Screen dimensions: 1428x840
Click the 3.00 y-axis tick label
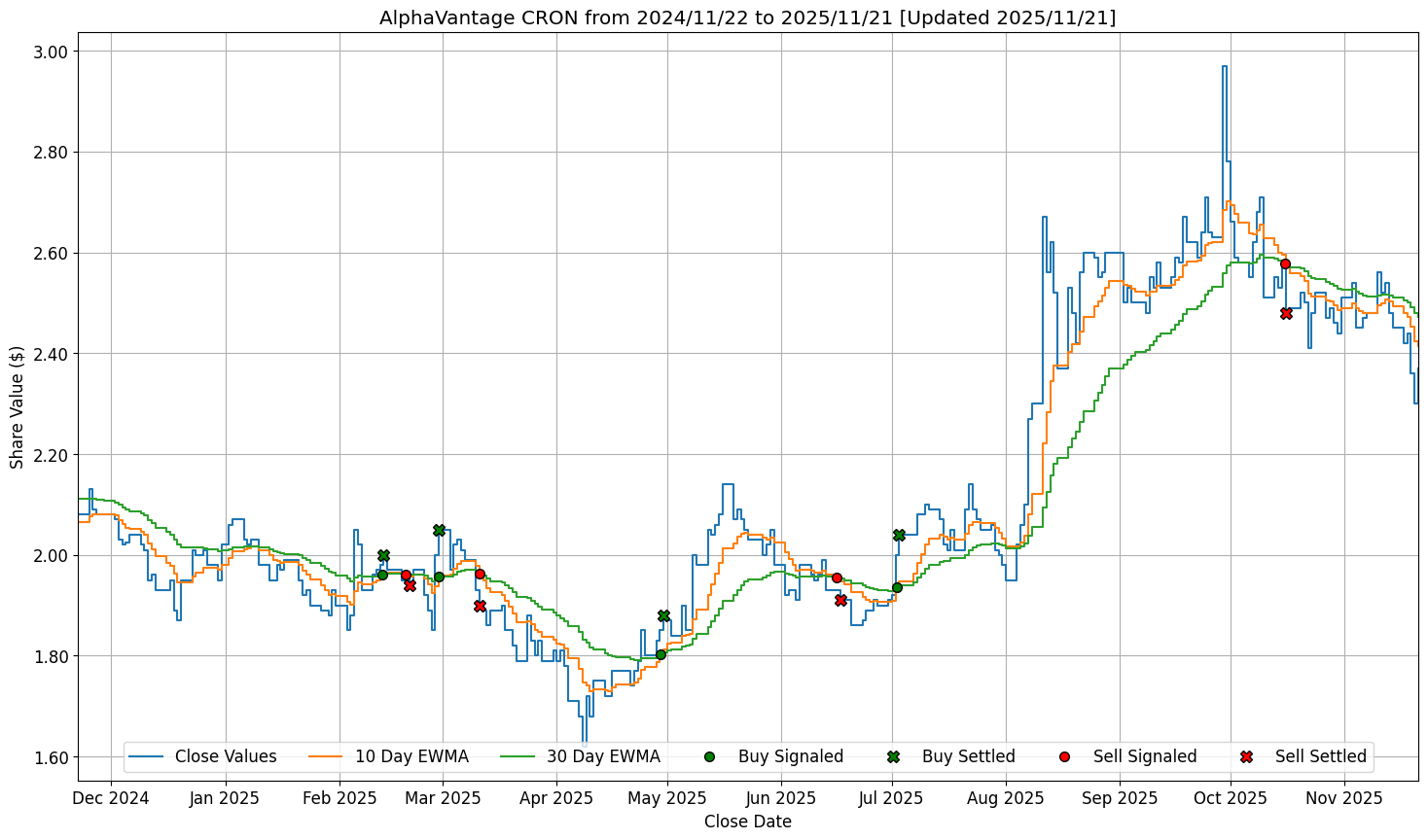pos(51,52)
